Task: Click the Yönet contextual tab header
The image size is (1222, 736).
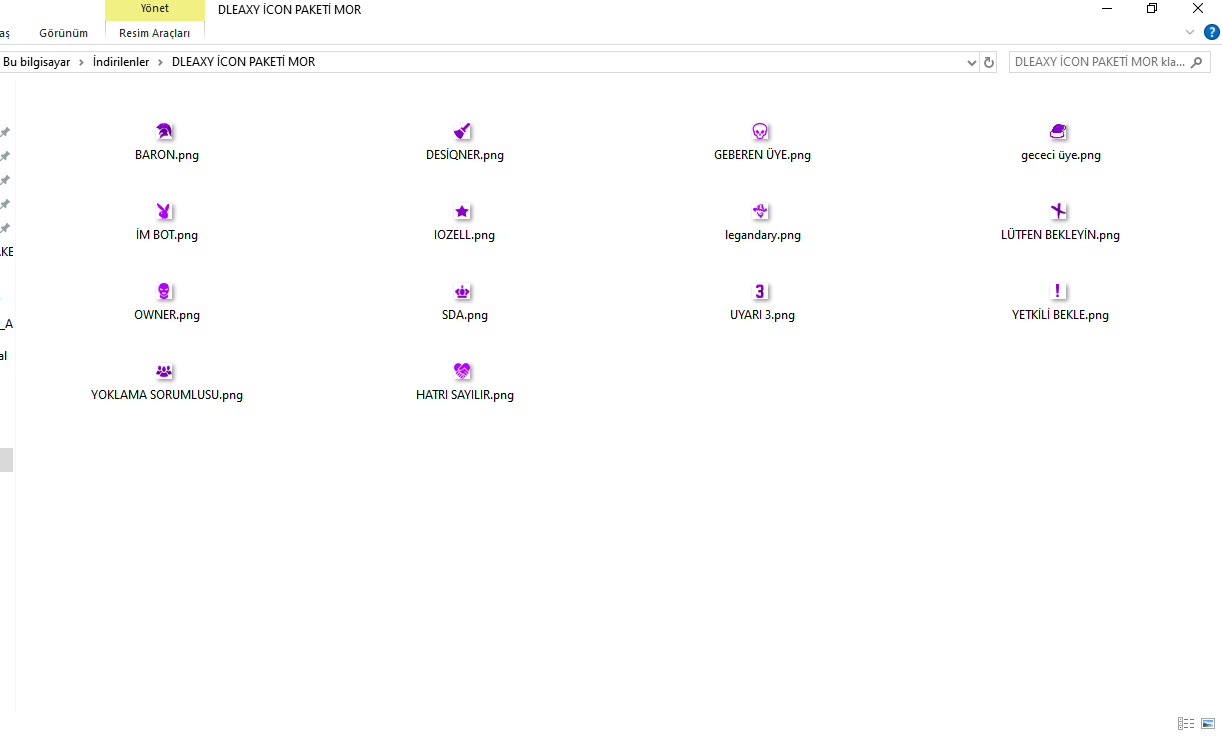Action: click(x=155, y=9)
